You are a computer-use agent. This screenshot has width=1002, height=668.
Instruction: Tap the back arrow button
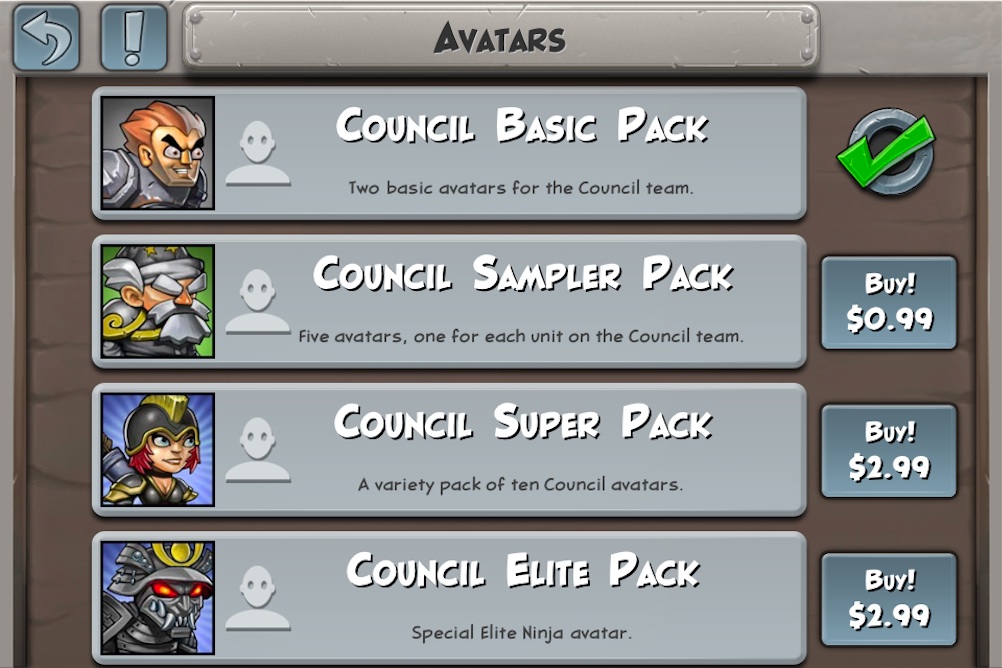pos(47,37)
